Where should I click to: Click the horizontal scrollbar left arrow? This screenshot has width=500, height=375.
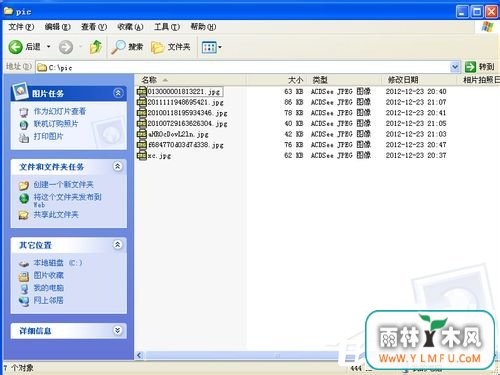pyautogui.click(x=139, y=355)
